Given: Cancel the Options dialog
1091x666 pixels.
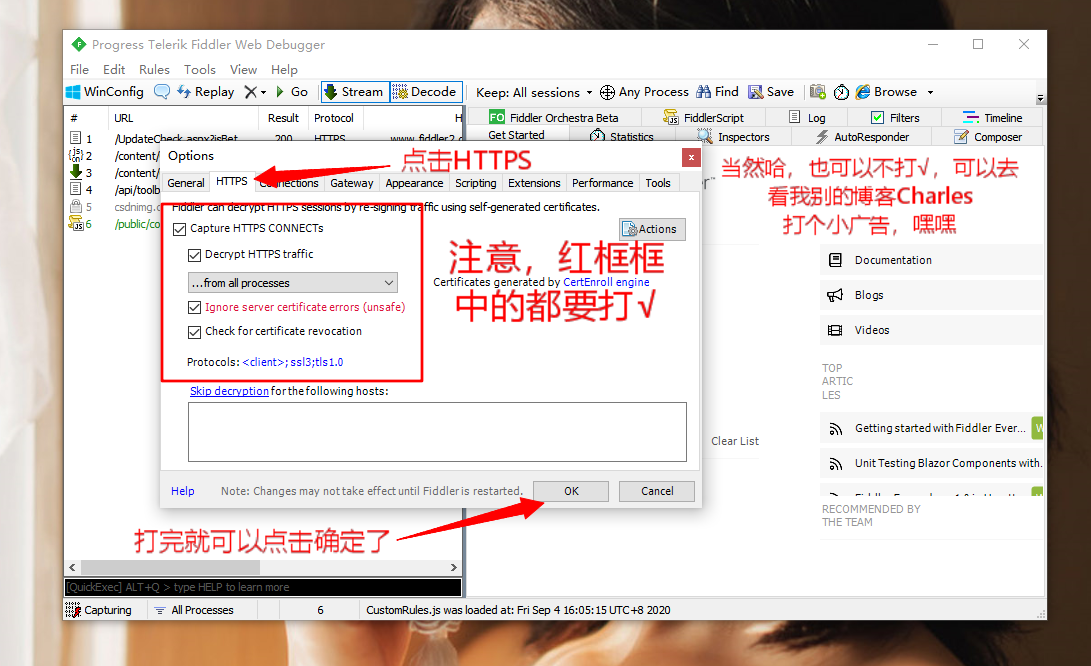Looking at the screenshot, I should point(657,491).
